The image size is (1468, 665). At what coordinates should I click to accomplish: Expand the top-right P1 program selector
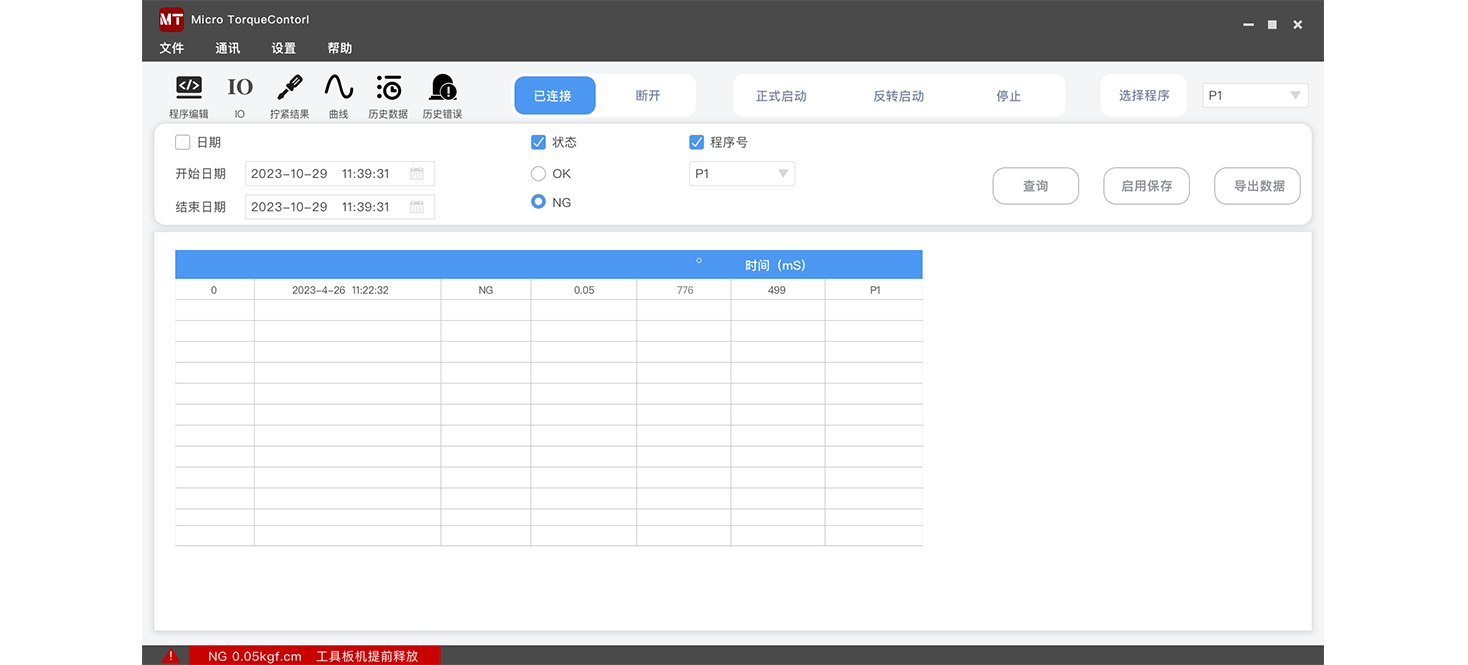click(1255, 95)
